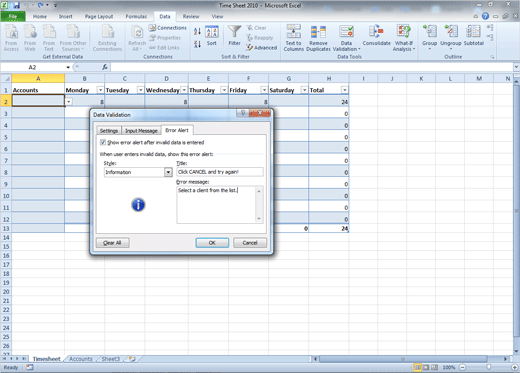The height and width of the screenshot is (373, 520).
Task: Click the Clear All button
Action: click(112, 243)
